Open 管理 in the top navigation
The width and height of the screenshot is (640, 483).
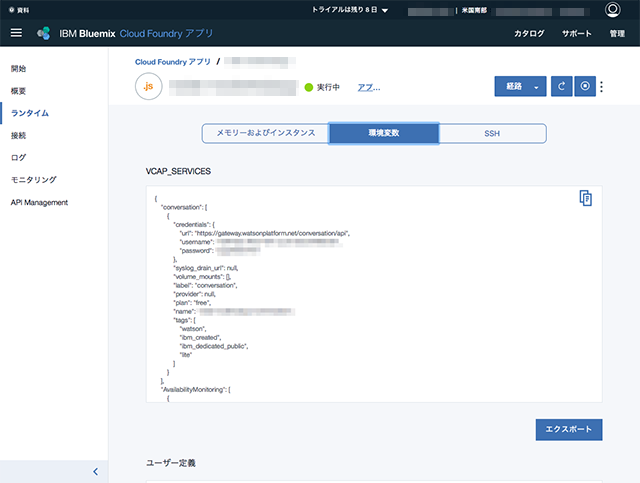pyautogui.click(x=617, y=33)
